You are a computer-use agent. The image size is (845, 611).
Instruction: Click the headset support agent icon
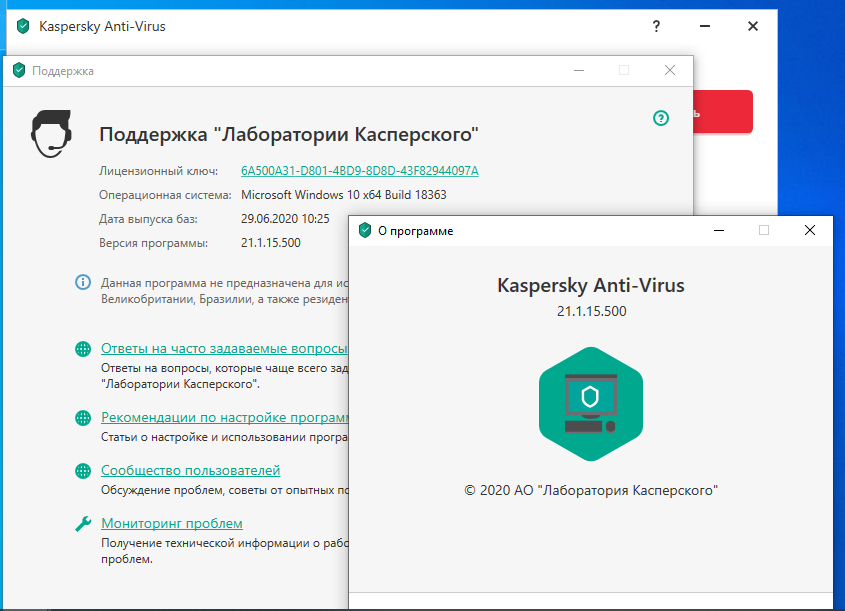pos(51,133)
